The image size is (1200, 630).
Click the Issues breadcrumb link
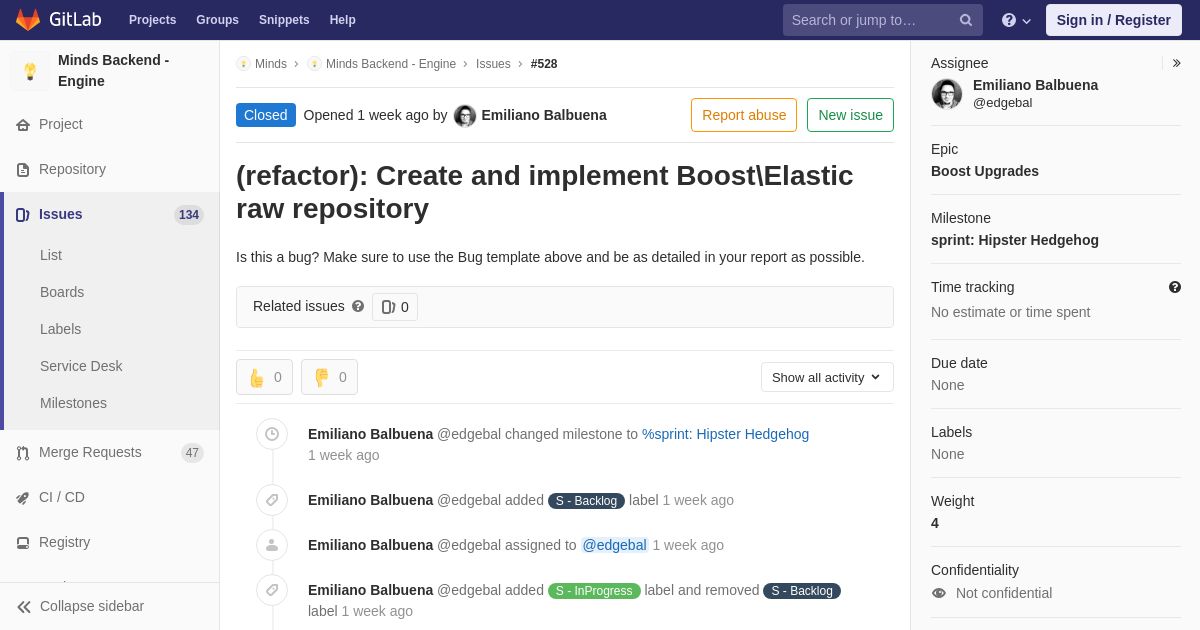tap(493, 64)
